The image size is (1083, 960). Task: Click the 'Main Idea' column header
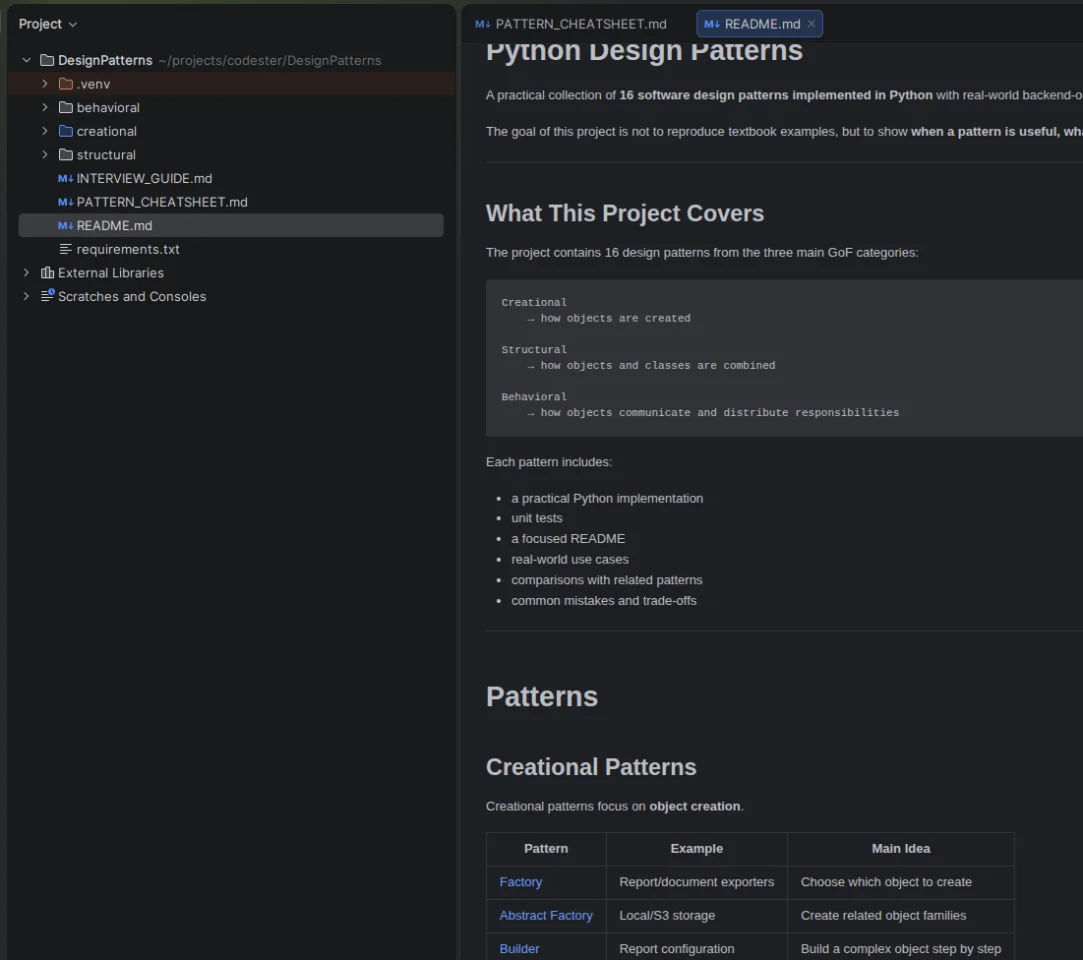[901, 848]
